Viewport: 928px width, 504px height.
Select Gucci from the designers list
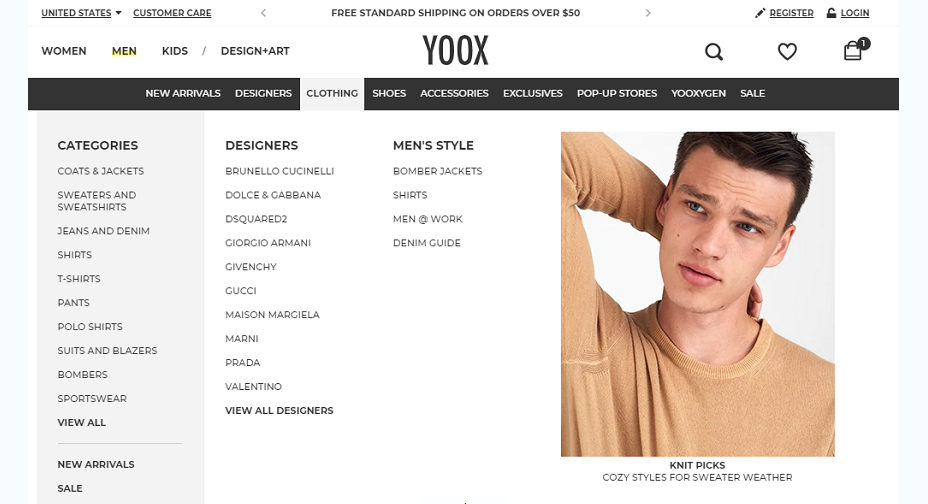point(241,291)
